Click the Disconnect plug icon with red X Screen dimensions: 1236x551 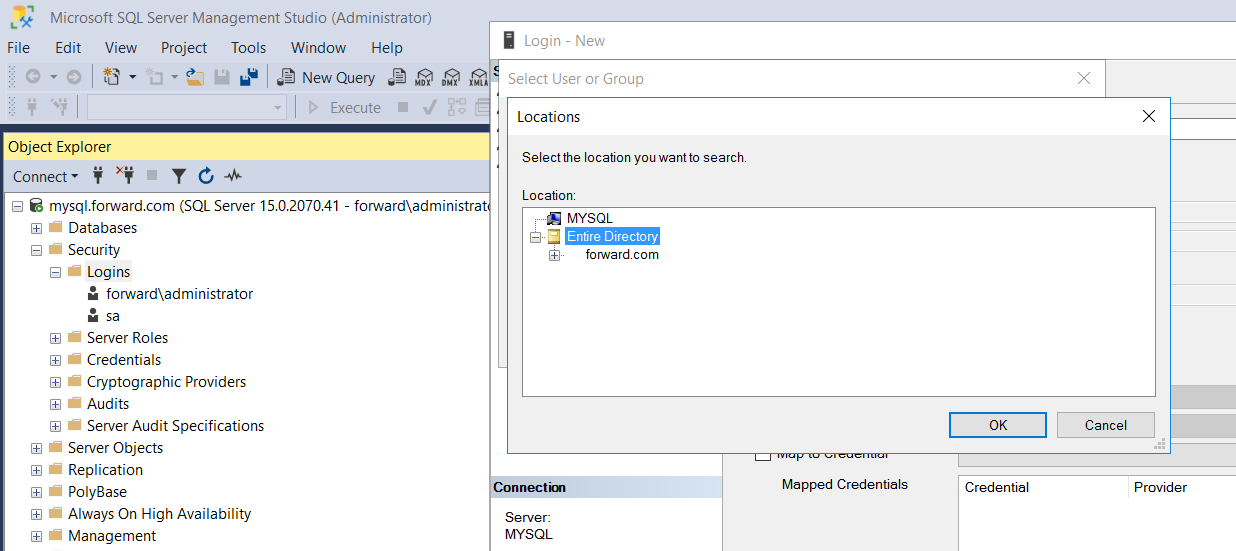click(x=125, y=176)
